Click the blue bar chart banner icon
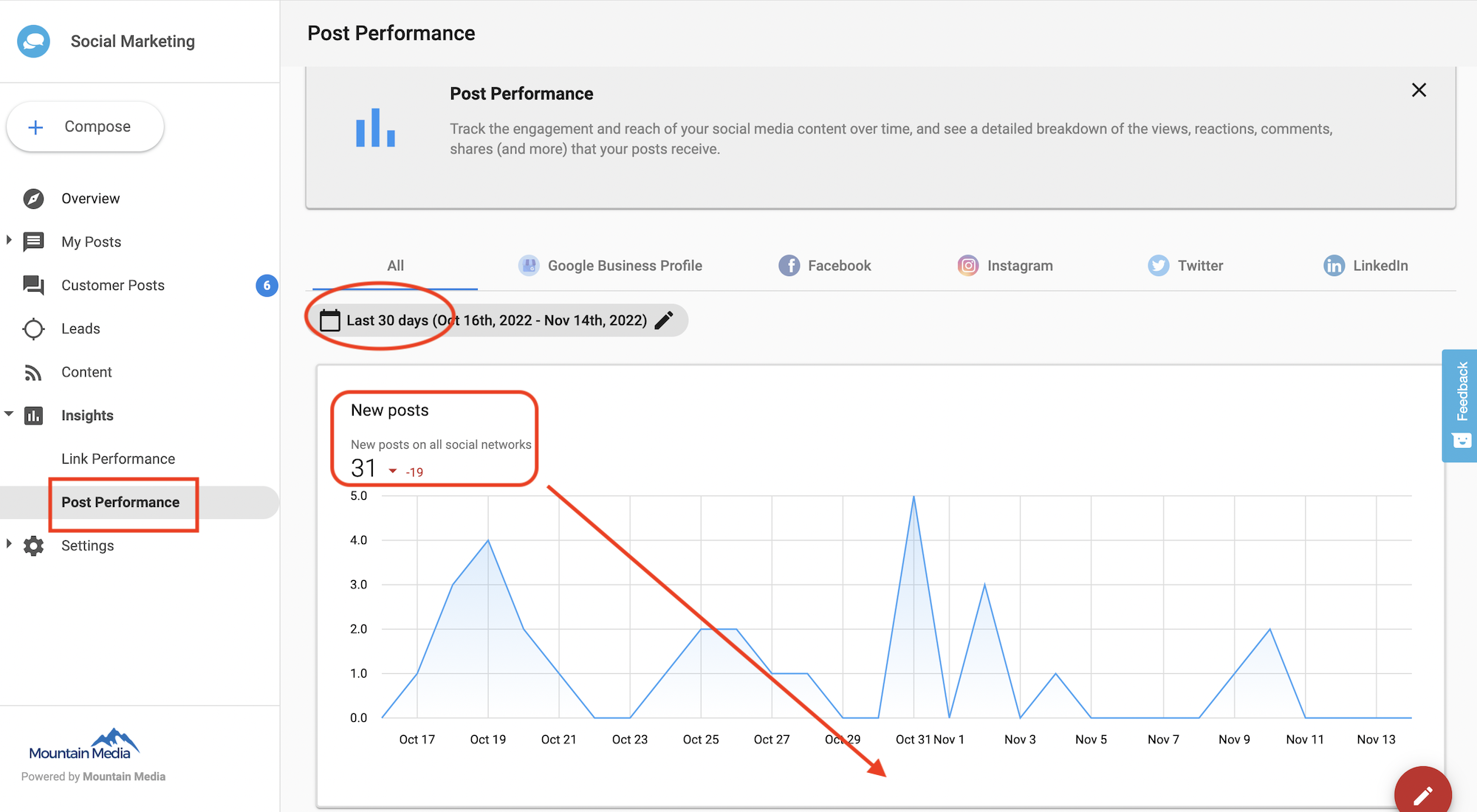 point(375,128)
